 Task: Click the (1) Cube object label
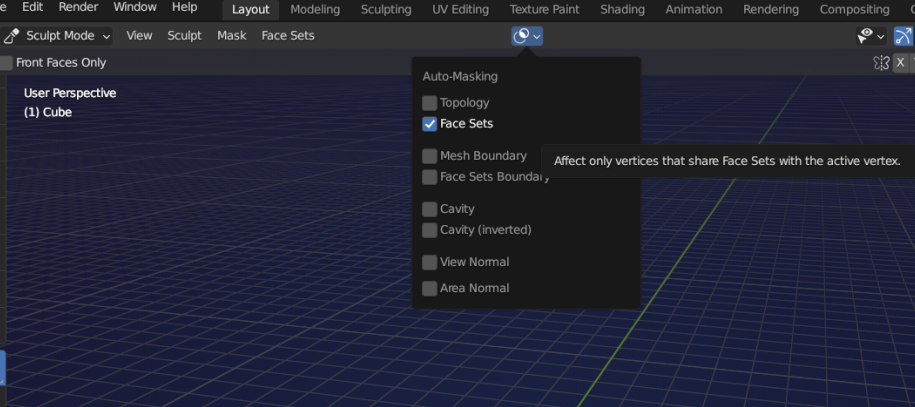coord(48,112)
